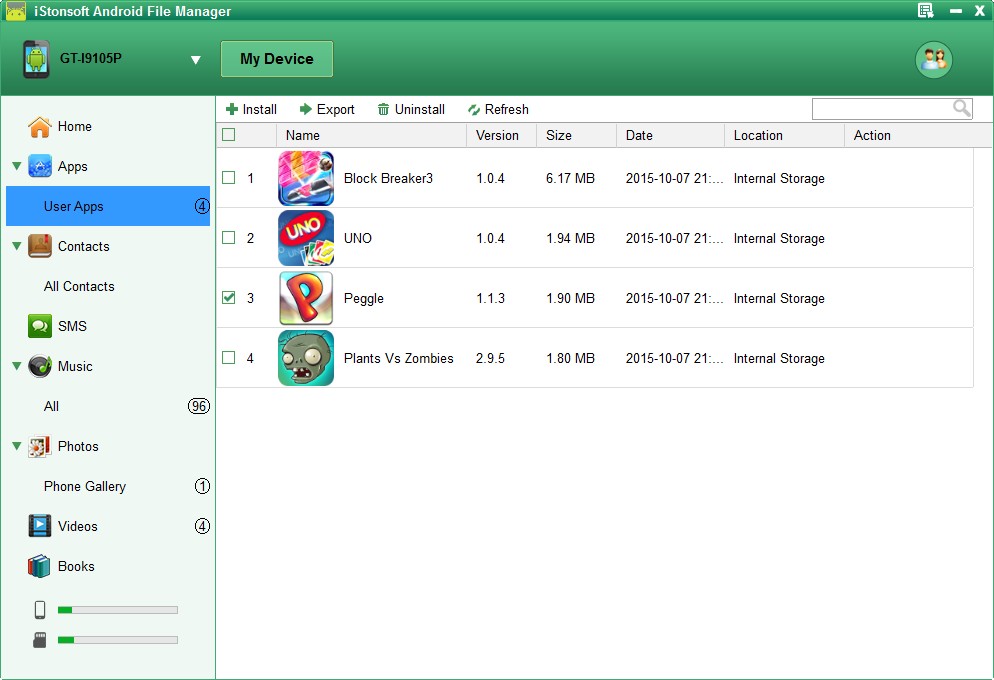Click the green Android phone icon

[x=36, y=59]
